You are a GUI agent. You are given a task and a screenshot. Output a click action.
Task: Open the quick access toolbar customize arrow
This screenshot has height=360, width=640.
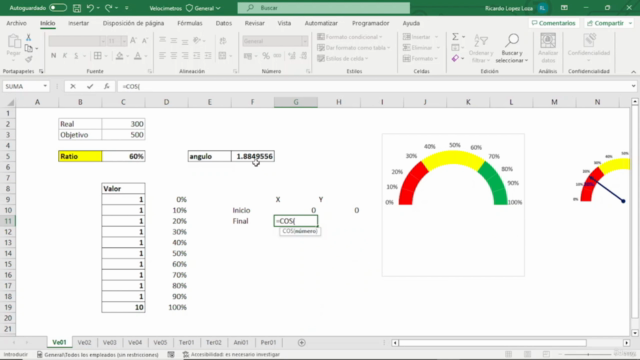[127, 8]
